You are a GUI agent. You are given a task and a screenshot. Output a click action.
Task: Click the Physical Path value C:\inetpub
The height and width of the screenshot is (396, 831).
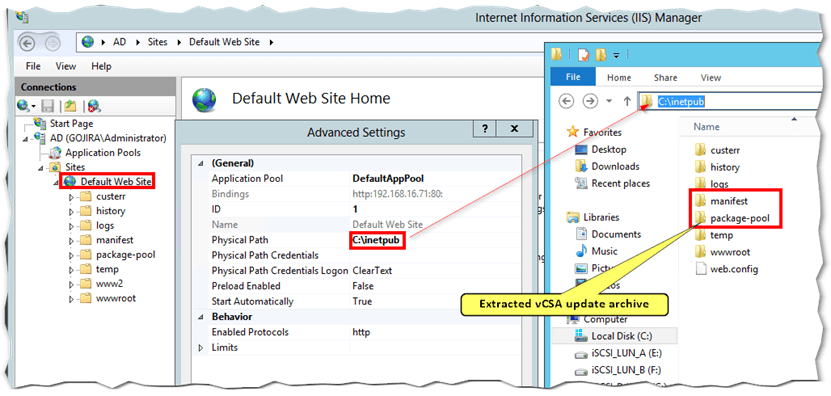coord(377,241)
